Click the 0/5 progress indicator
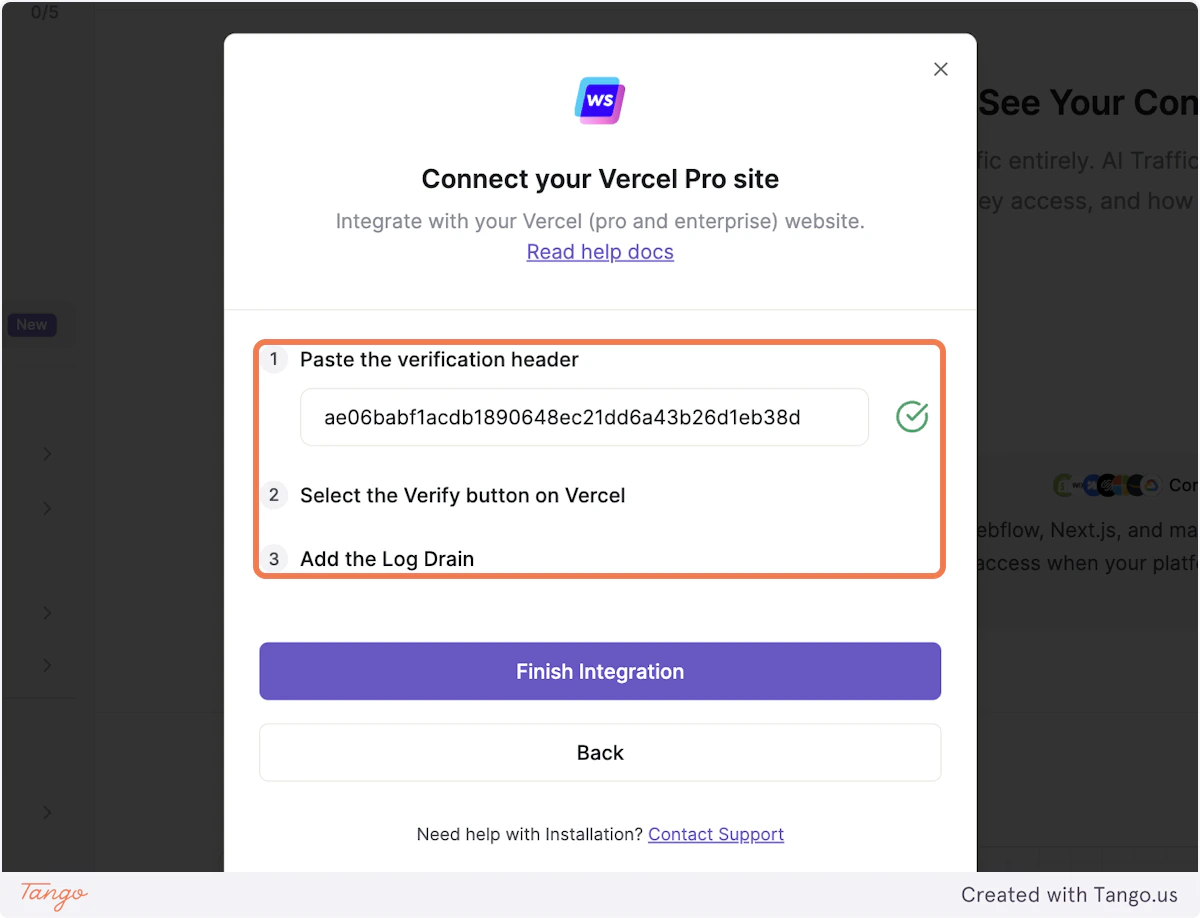This screenshot has width=1200, height=918. 44,13
